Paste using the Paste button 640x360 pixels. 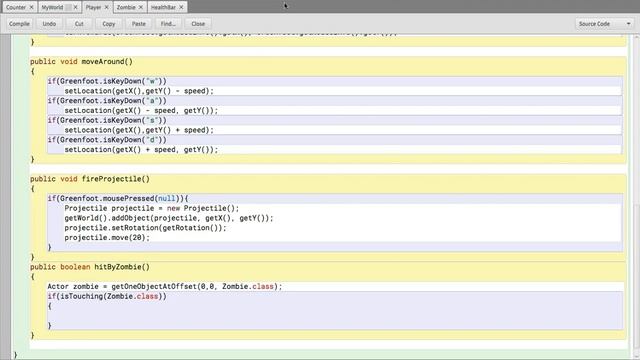click(x=139, y=24)
